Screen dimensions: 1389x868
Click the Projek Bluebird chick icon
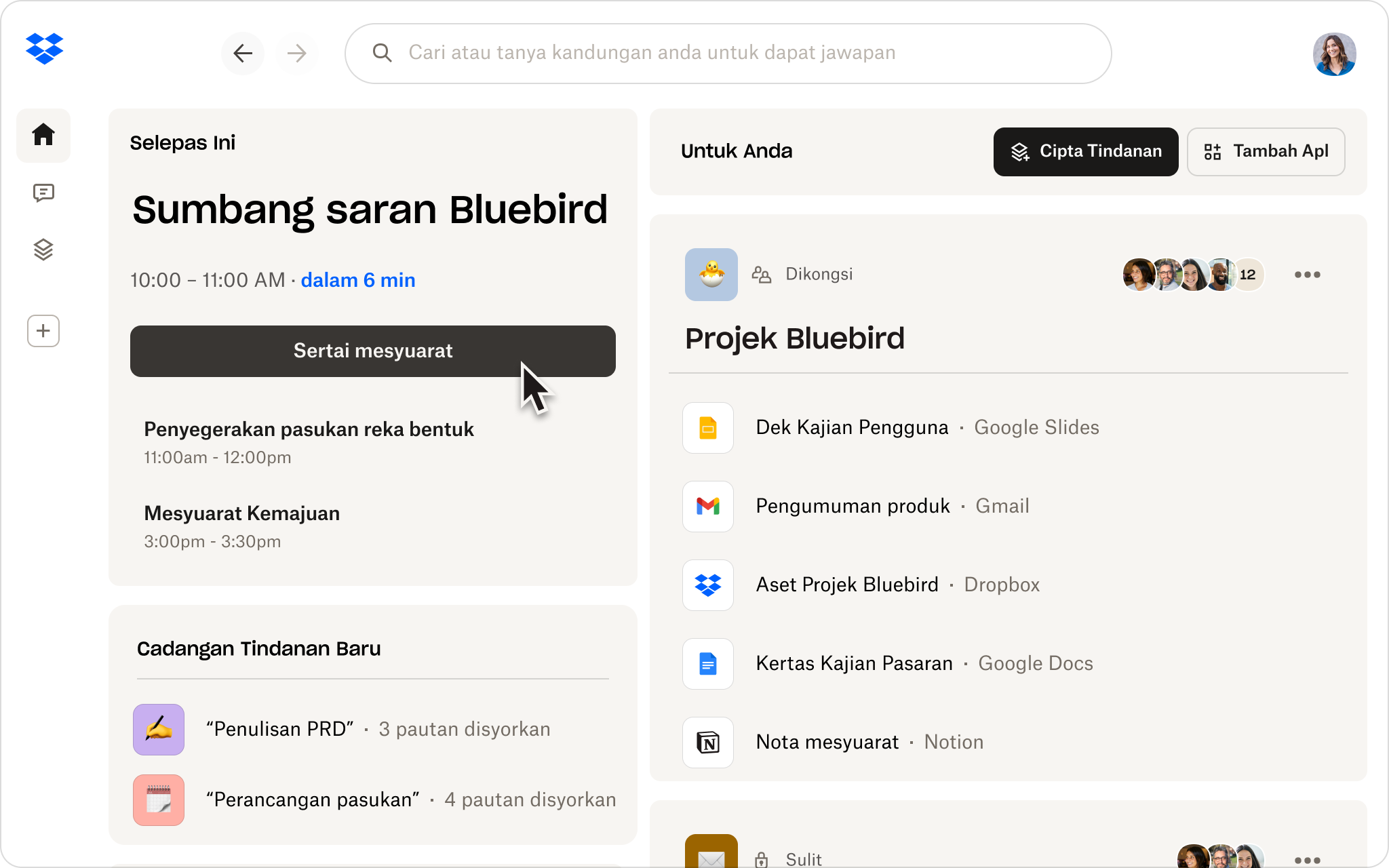pos(711,275)
